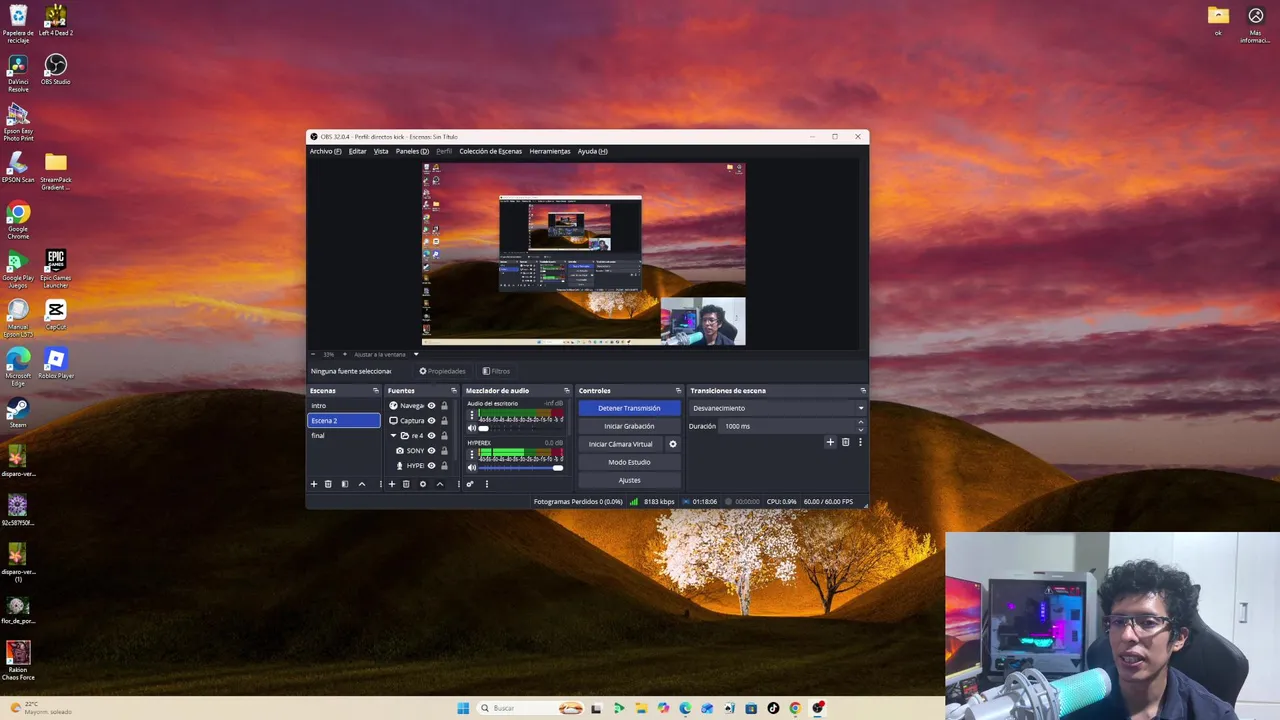The image size is (1280, 720).
Task: Open Roblox Player desktop shortcut
Action: pos(56,363)
